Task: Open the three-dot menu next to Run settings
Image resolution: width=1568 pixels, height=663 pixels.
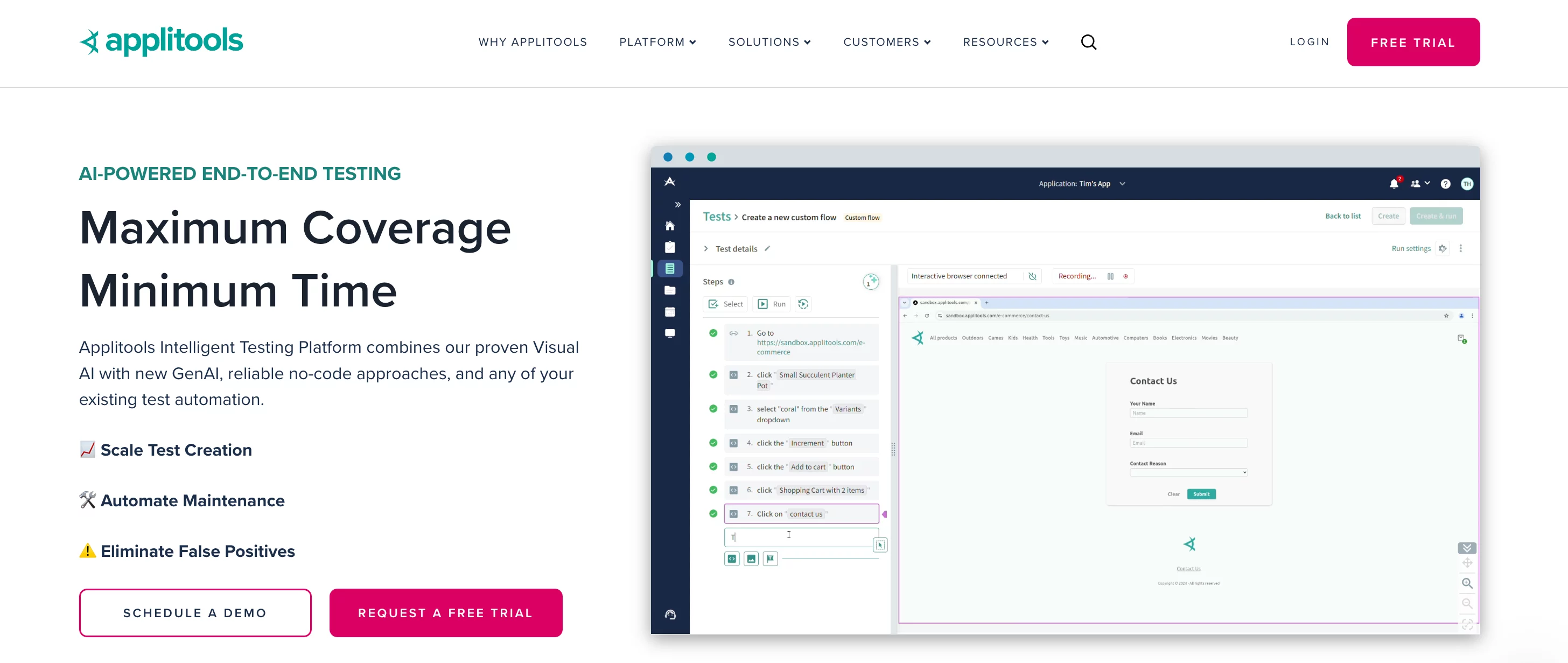Action: (x=1461, y=248)
